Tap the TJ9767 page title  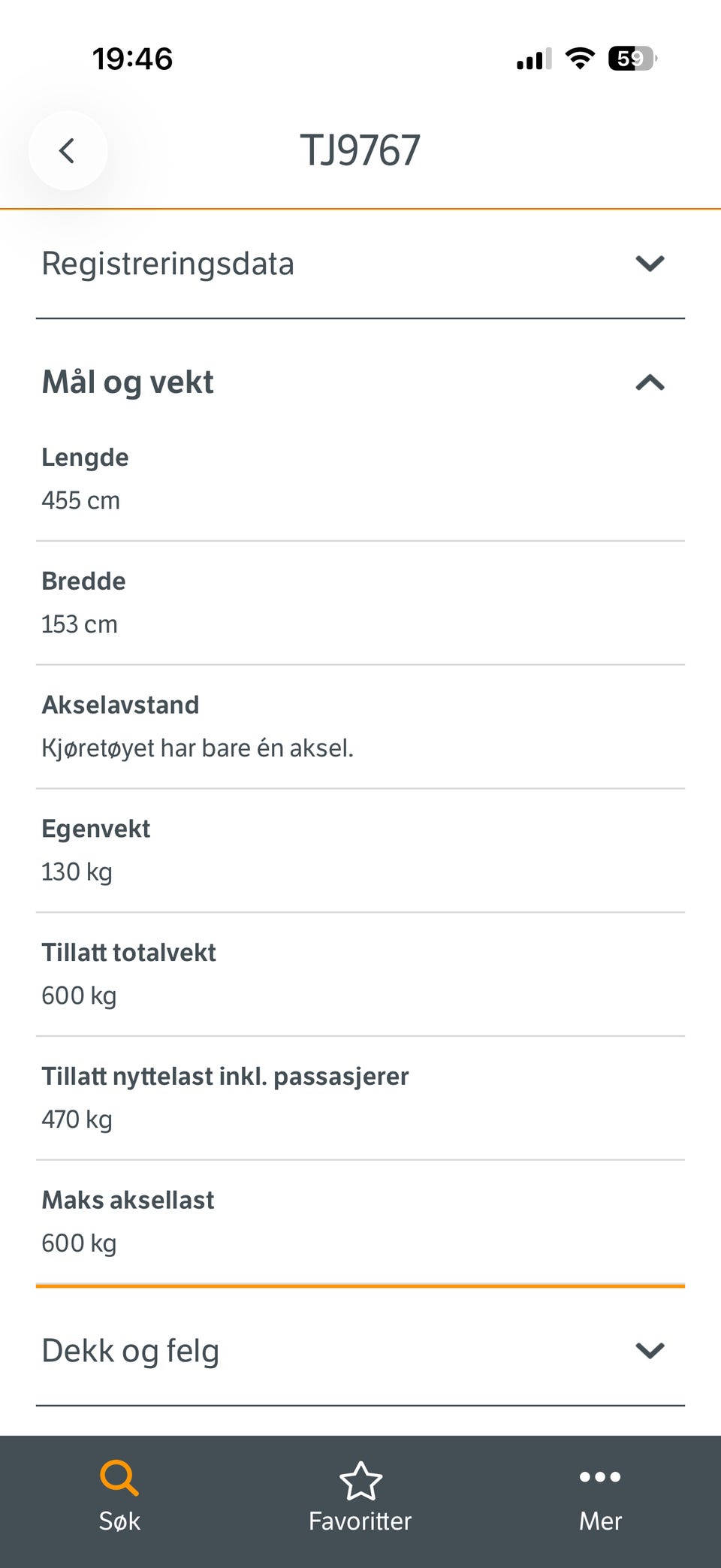(x=360, y=150)
